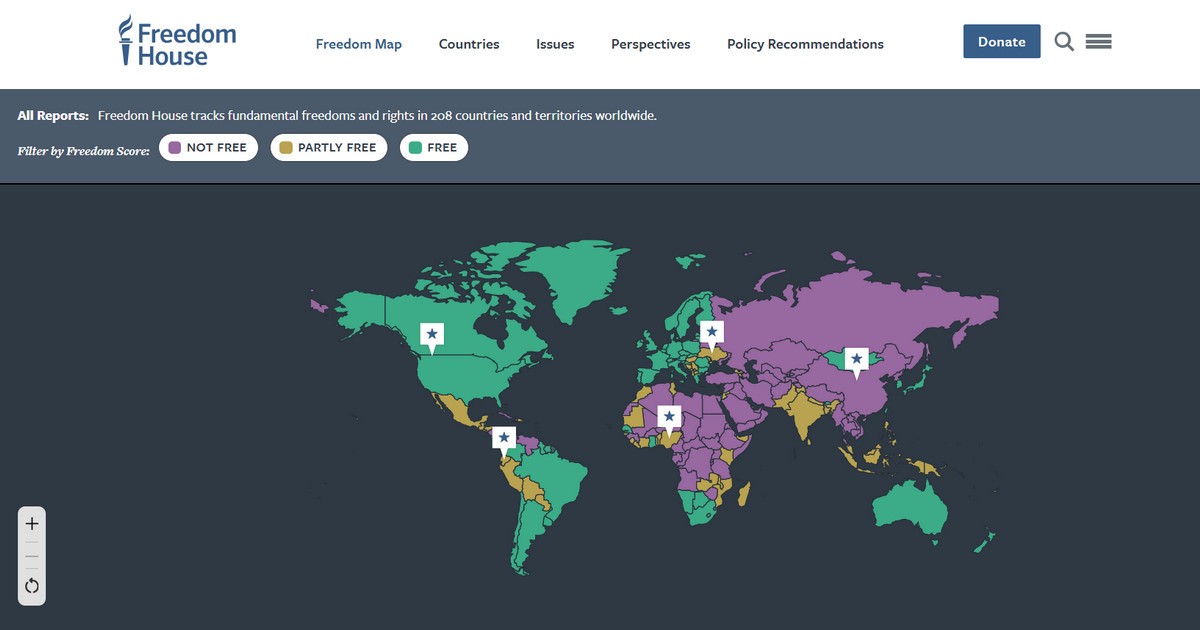Click the zoom out minus button

[x=32, y=556]
